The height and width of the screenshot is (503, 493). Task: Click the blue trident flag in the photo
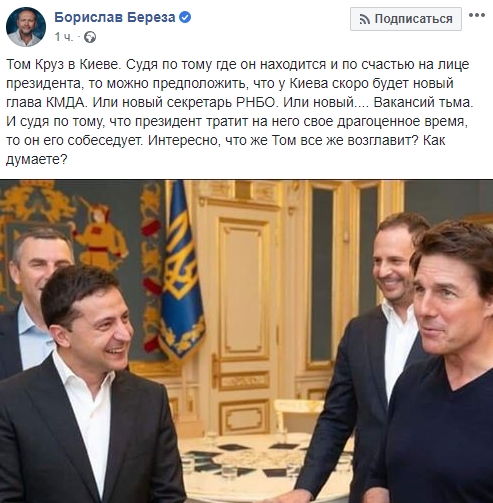182,270
